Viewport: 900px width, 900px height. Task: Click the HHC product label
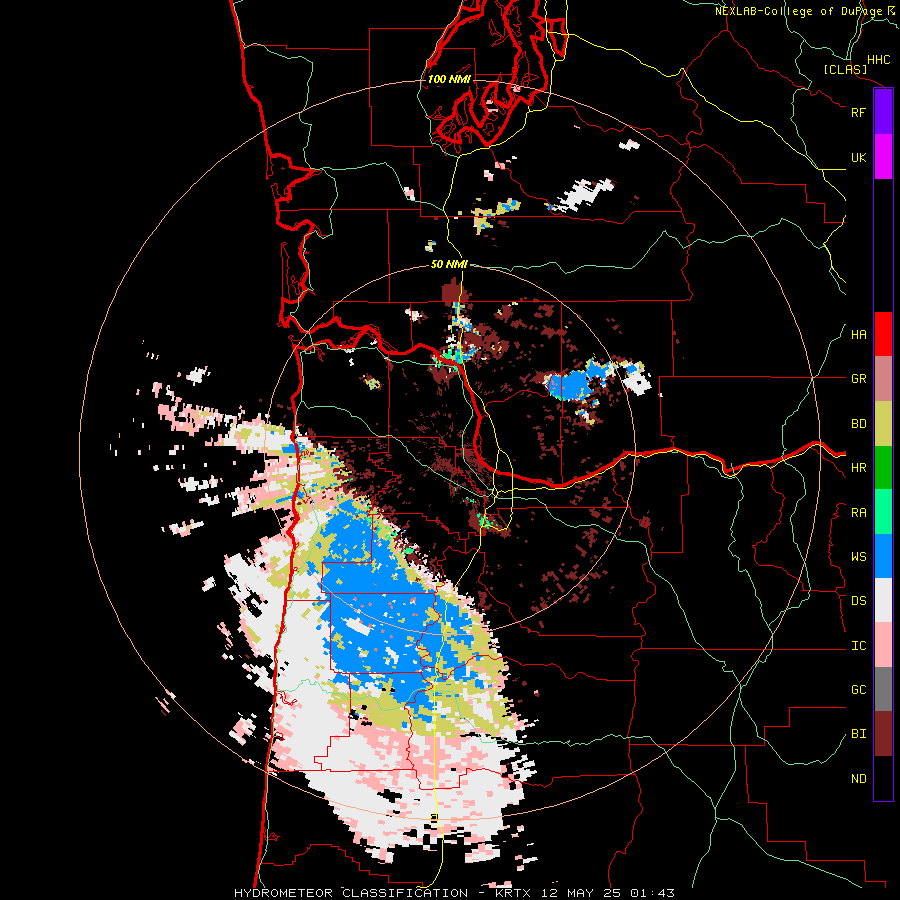click(x=878, y=60)
